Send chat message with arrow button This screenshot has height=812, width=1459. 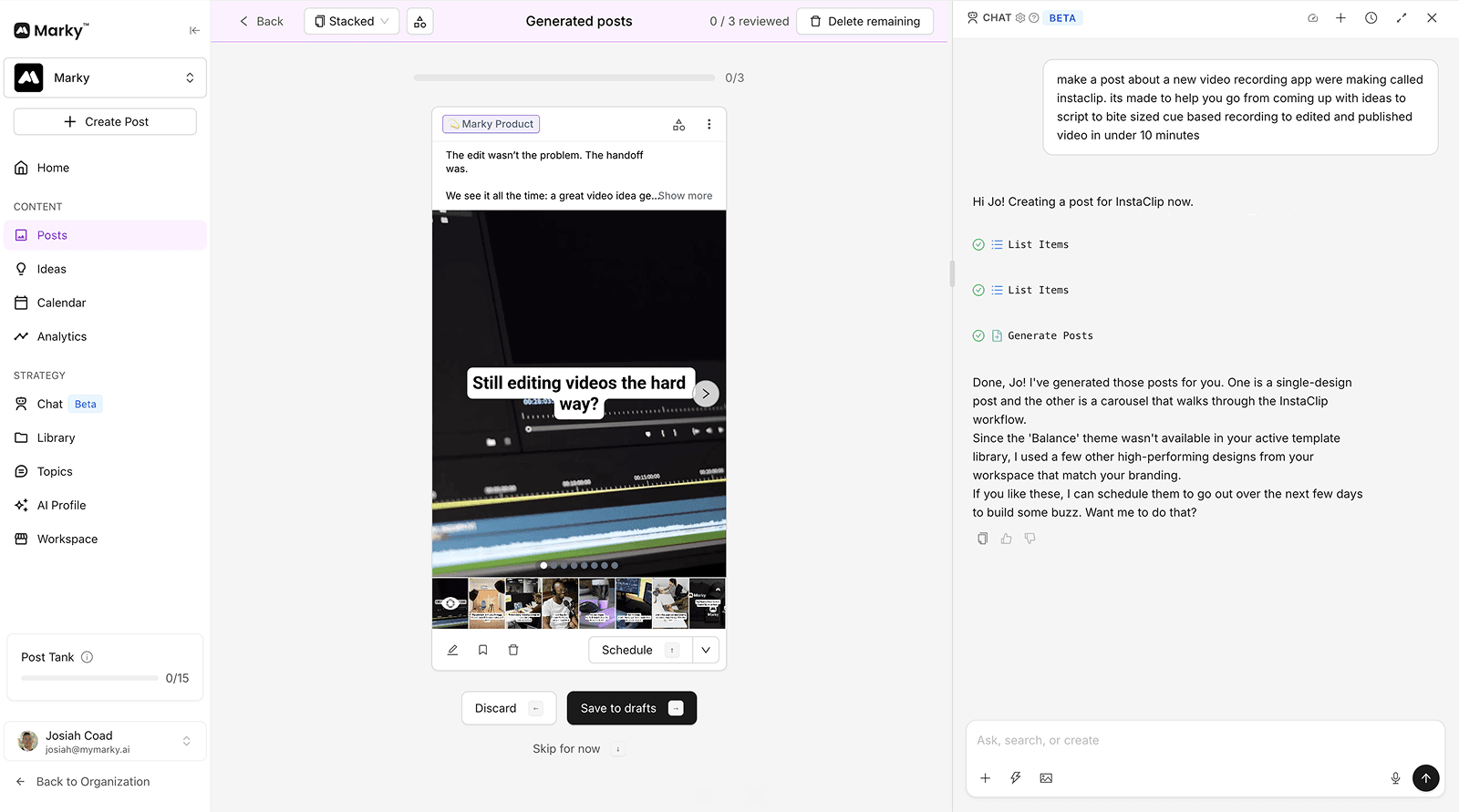1426,777
